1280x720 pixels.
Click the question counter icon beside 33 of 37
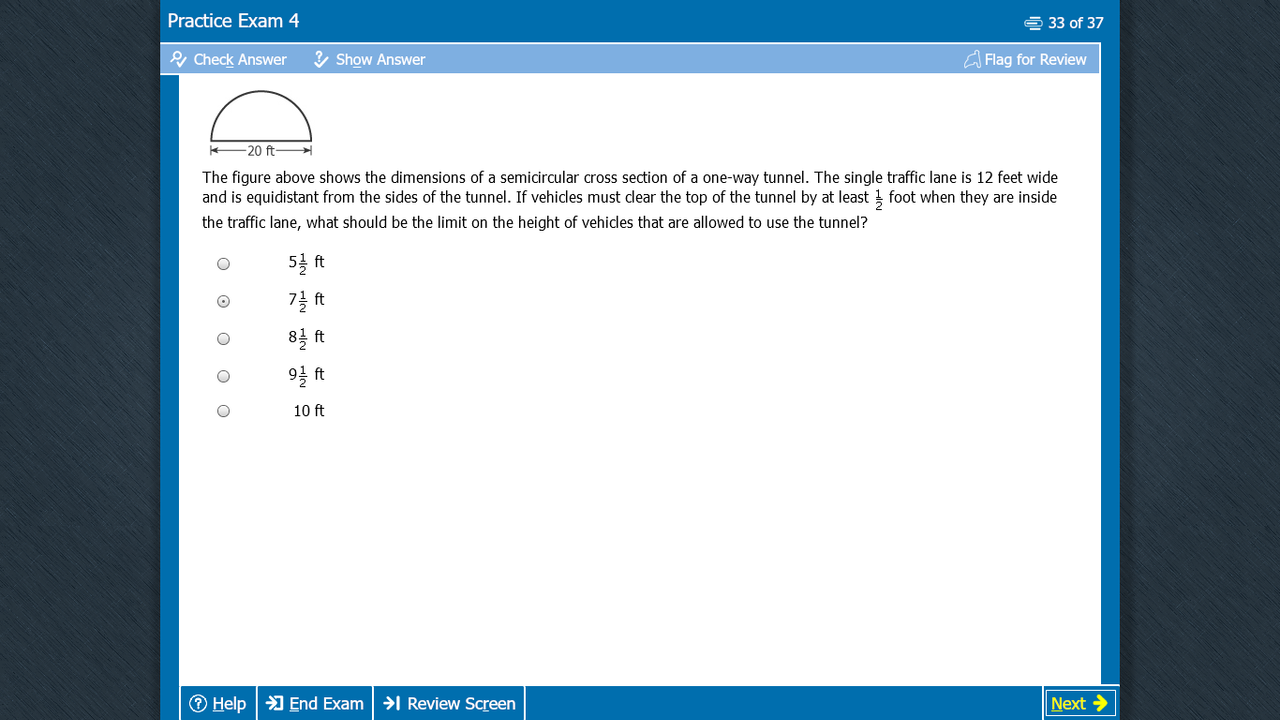pos(1033,23)
